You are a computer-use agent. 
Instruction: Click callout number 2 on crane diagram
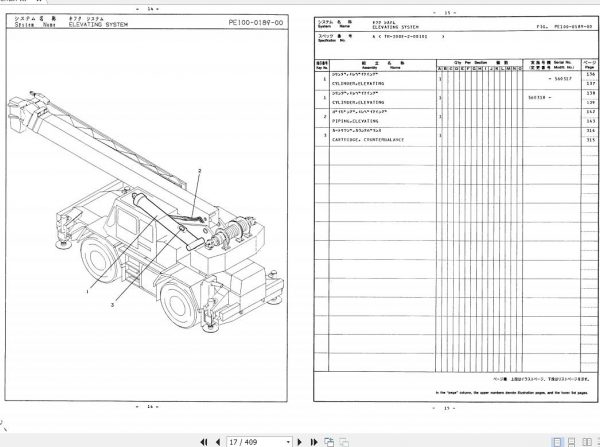[x=199, y=171]
